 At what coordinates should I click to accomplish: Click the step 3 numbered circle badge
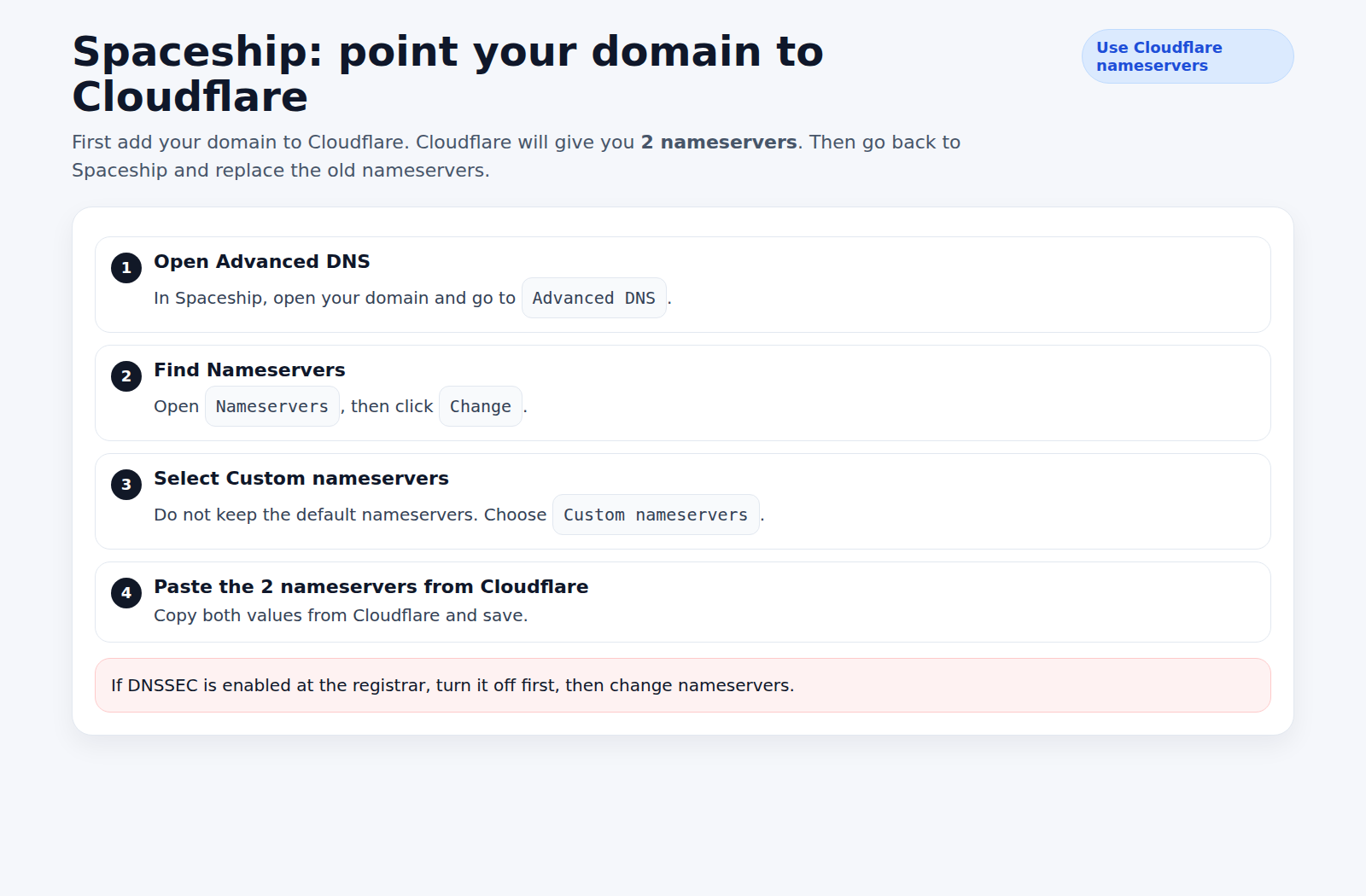coord(126,484)
